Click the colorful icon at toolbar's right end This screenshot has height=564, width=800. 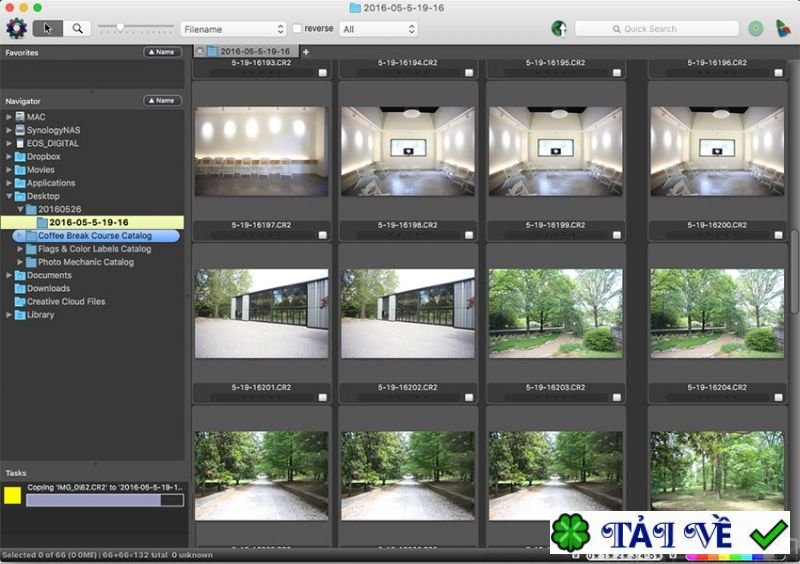(782, 29)
